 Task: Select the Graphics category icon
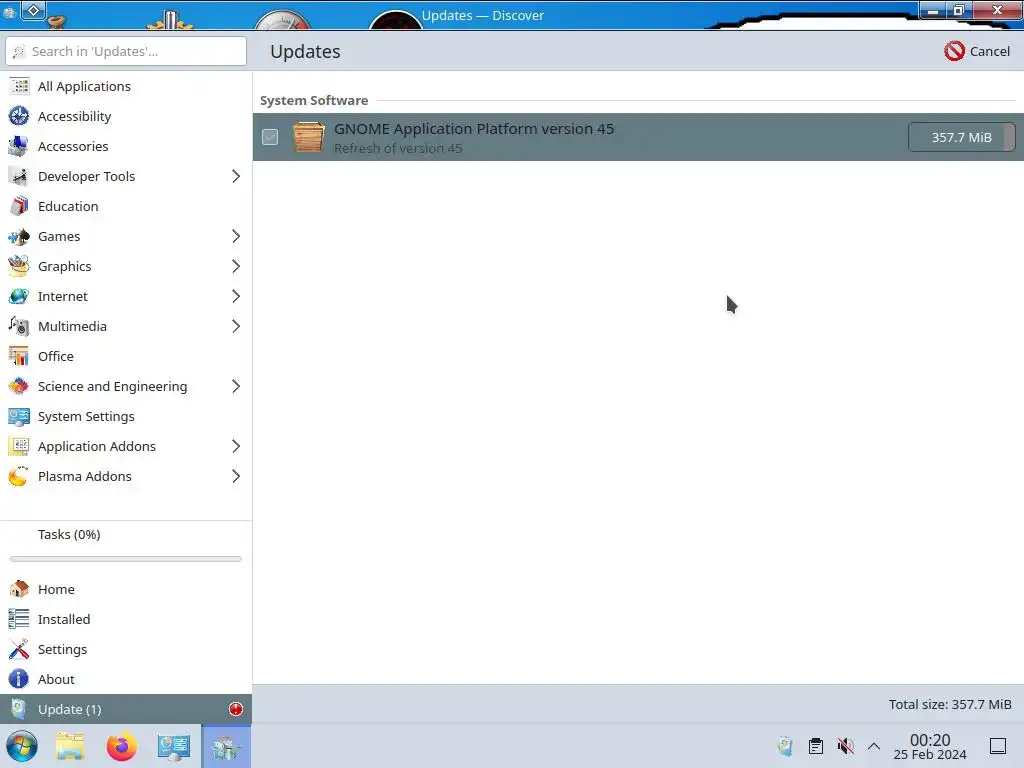(19, 266)
